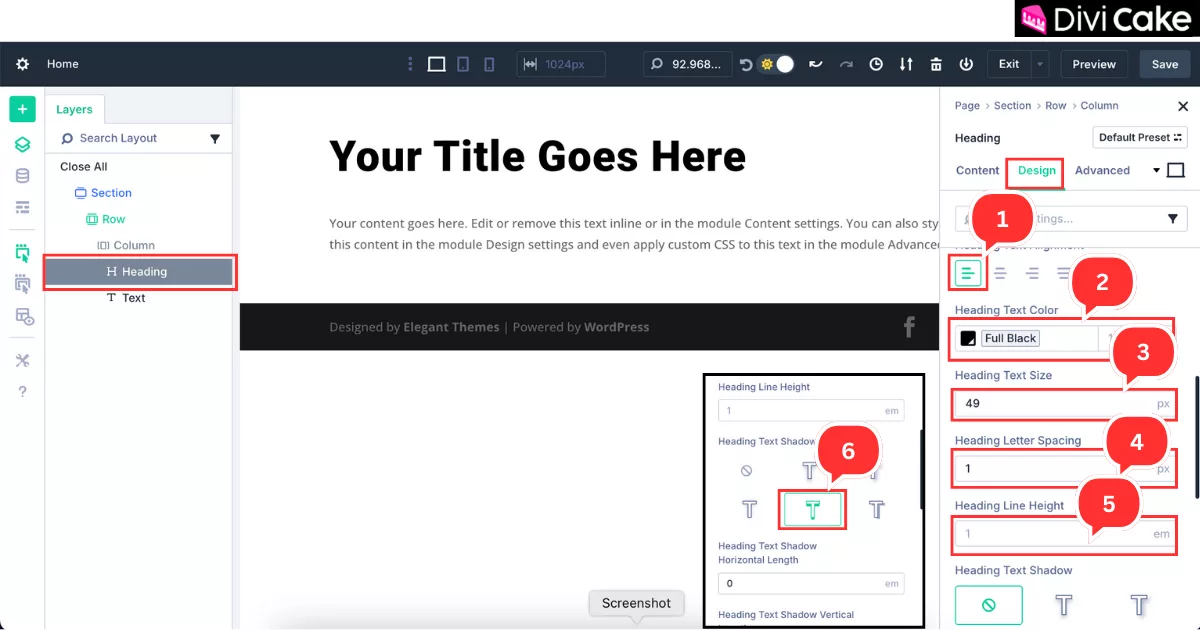Switch to desktop view icon

pos(437,64)
